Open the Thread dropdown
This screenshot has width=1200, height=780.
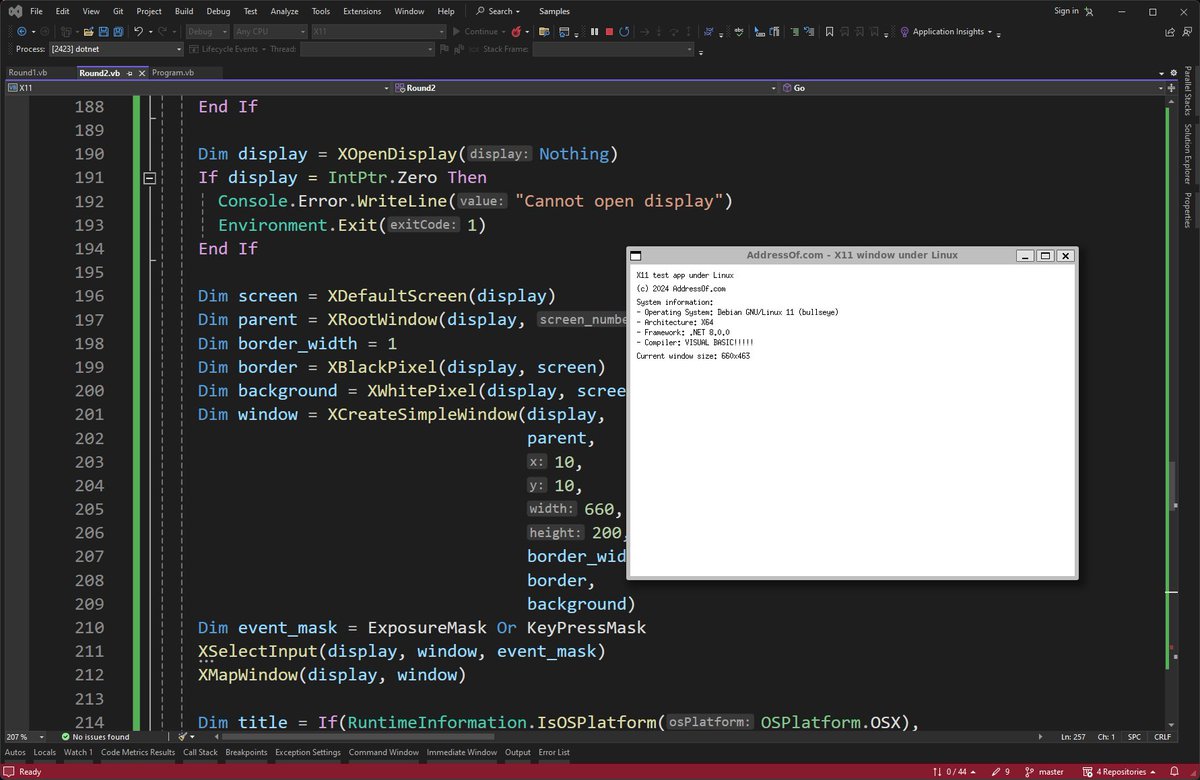[x=365, y=49]
